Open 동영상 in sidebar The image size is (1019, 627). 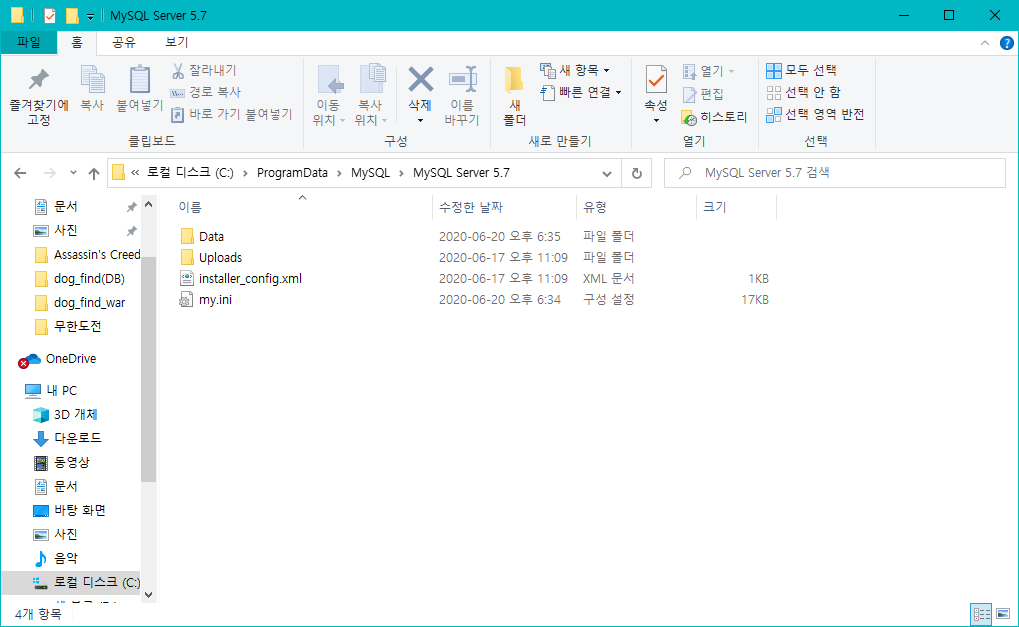[62, 462]
